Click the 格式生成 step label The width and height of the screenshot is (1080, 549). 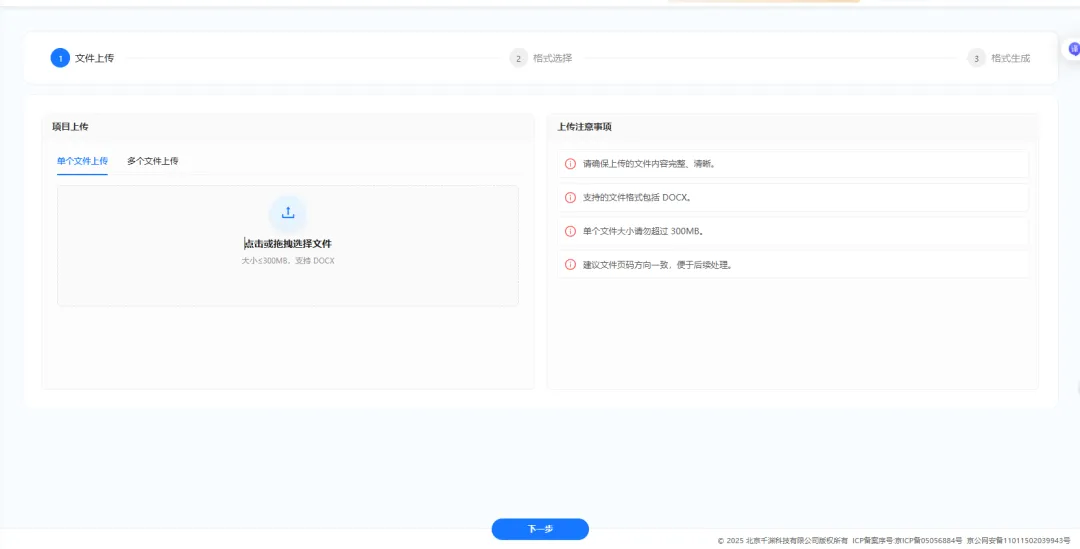(x=1010, y=59)
